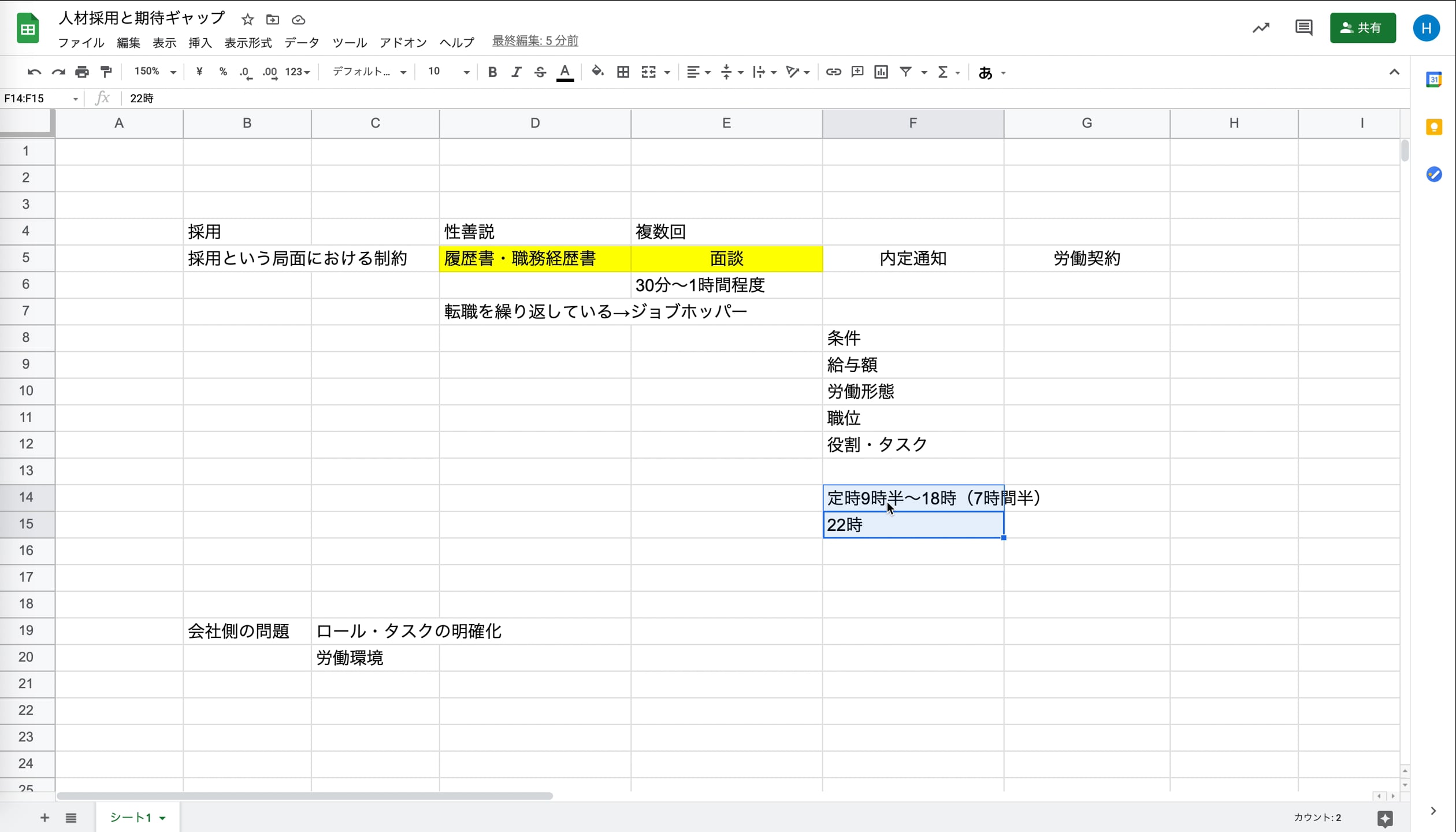Insert a comment in the selected cell
Image resolution: width=1456 pixels, height=832 pixels.
click(857, 72)
